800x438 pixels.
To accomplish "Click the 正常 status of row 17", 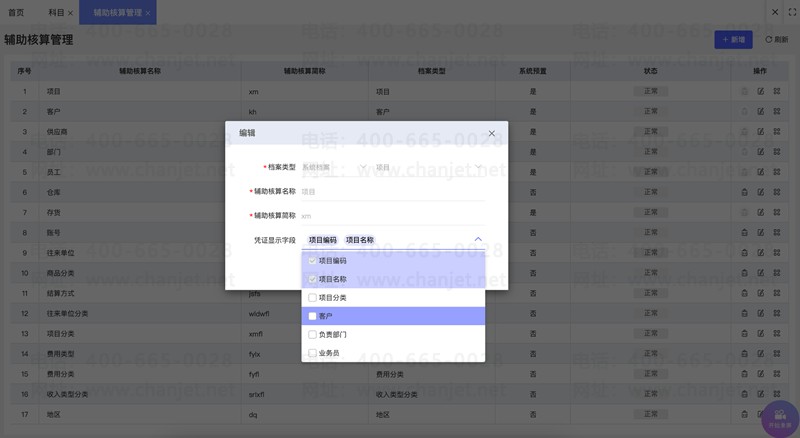I will 651,414.
